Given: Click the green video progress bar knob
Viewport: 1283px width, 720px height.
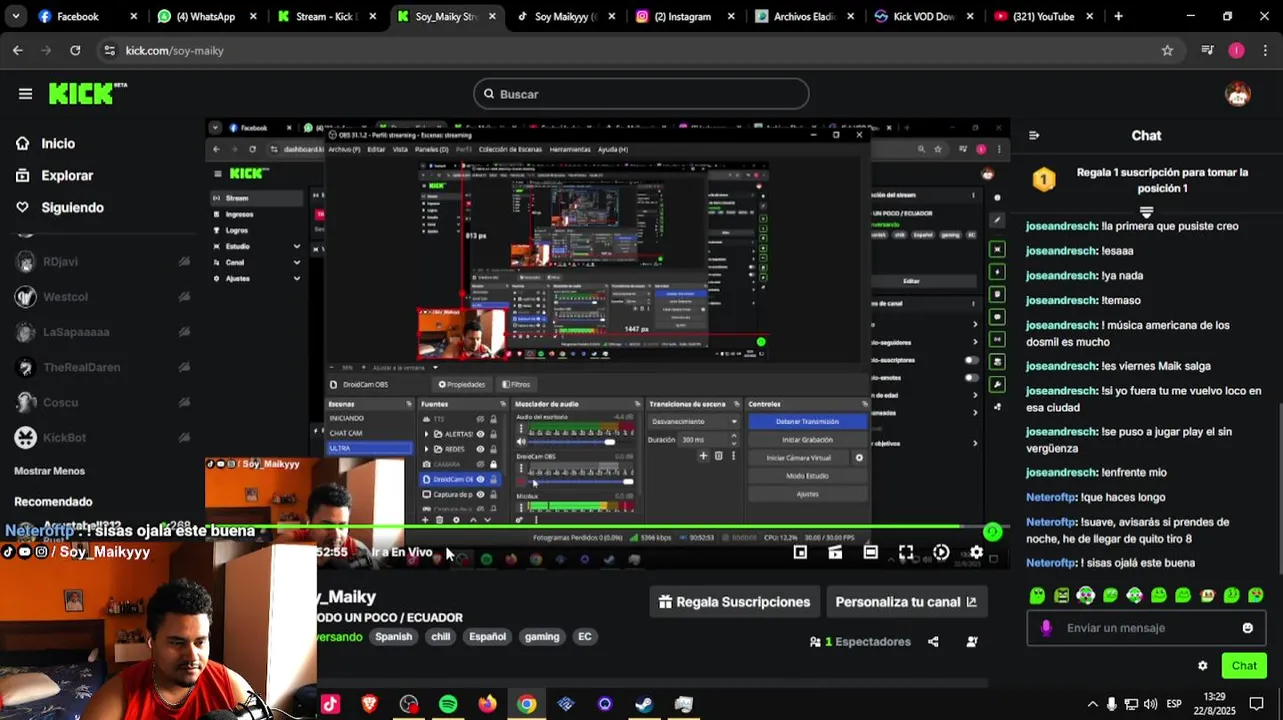Looking at the screenshot, I should click(992, 532).
